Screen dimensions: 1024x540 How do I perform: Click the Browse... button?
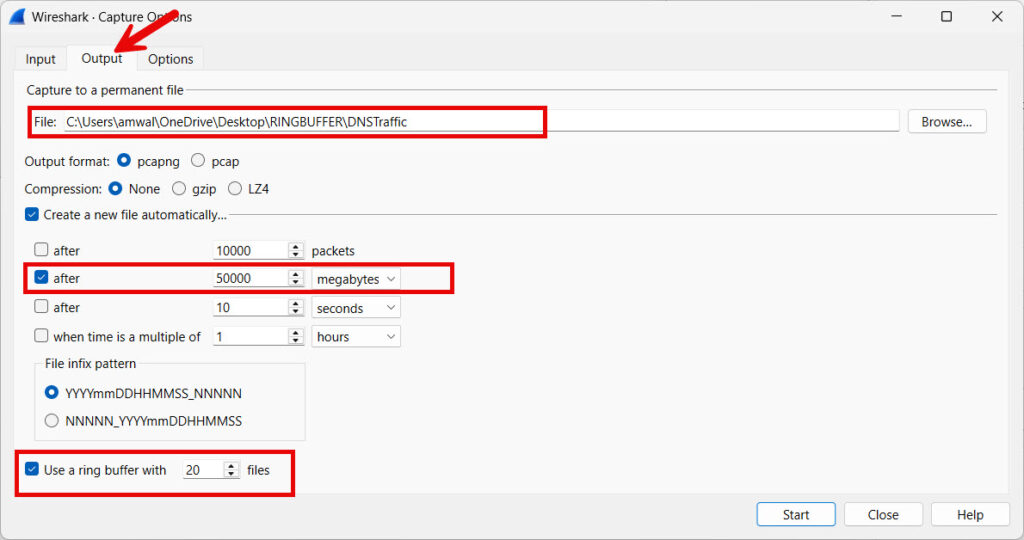(x=946, y=122)
